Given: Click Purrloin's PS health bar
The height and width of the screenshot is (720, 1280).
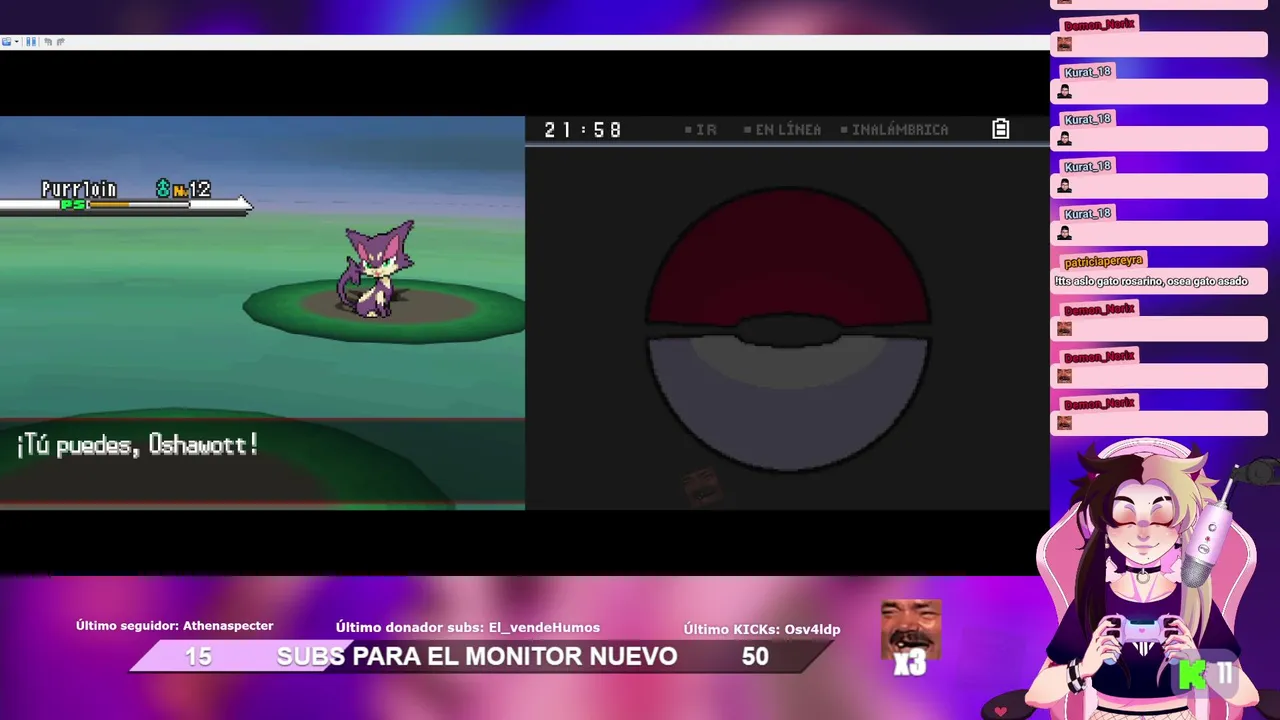Looking at the screenshot, I should 125,205.
